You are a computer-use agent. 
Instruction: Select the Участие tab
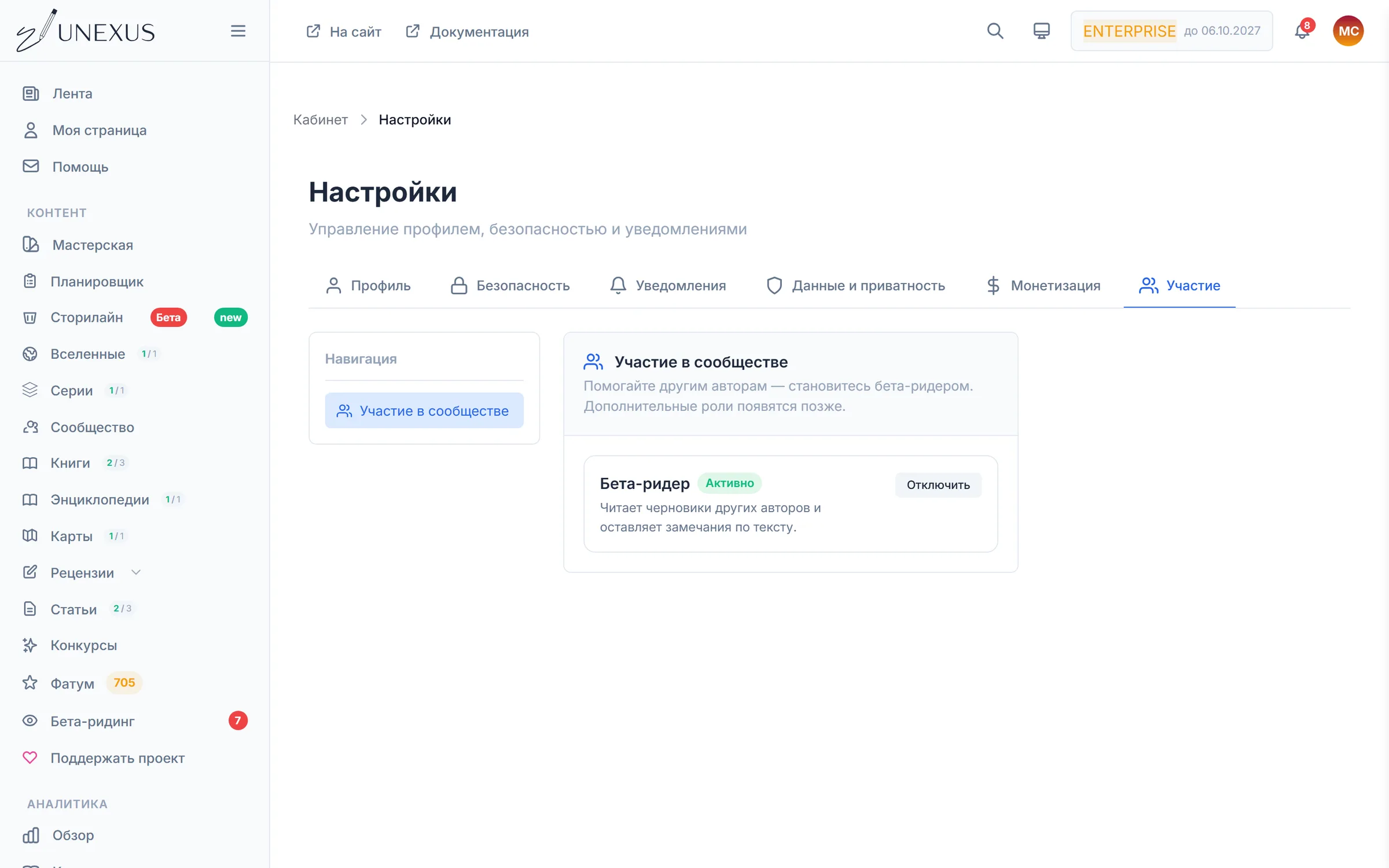(x=1179, y=285)
